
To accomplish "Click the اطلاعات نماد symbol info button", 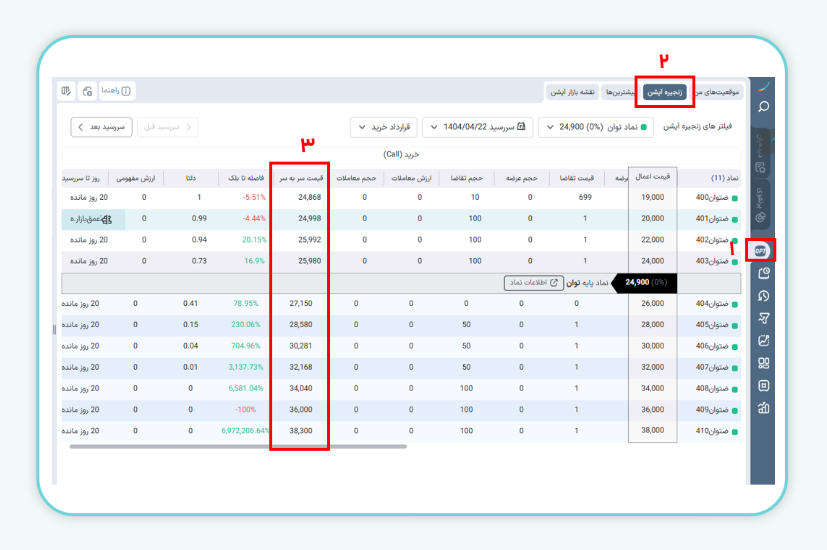I will click(x=533, y=283).
